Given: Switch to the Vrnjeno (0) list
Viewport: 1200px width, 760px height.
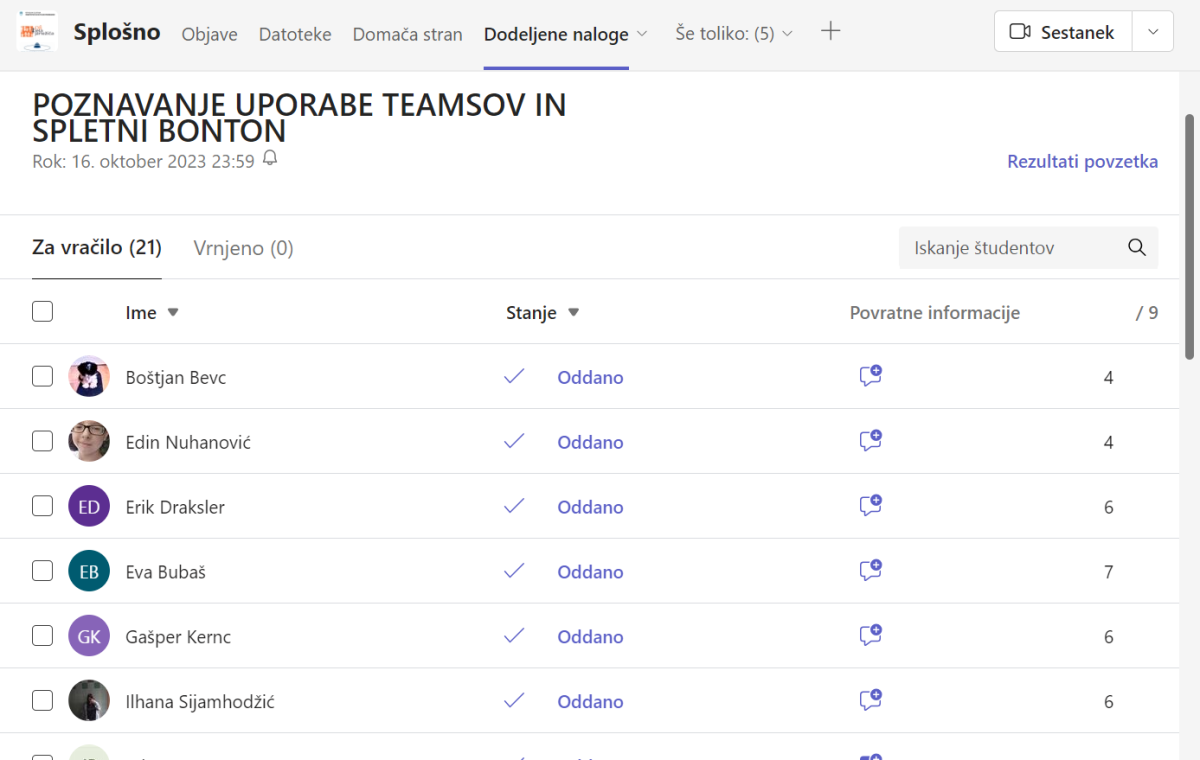Looking at the screenshot, I should coord(243,248).
